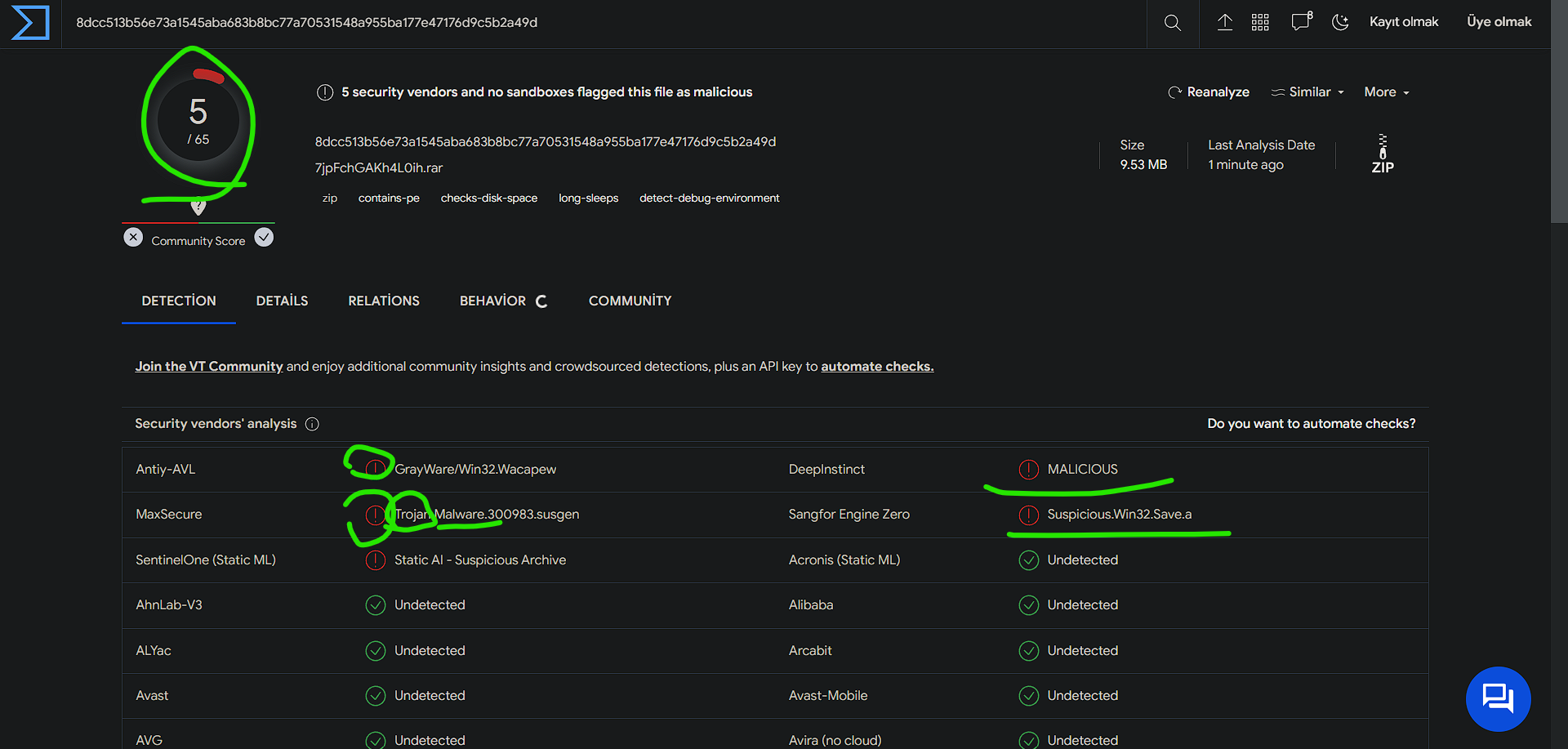Select the contains-pe tag
Image resolution: width=1568 pixels, height=749 pixels.
click(389, 198)
